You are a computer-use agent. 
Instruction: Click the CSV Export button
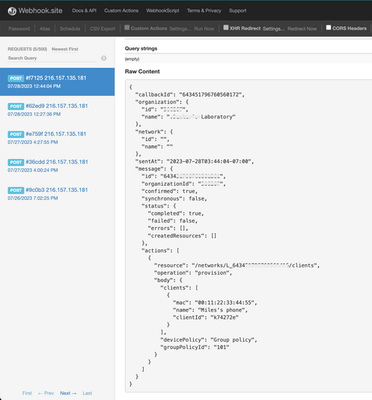click(102, 29)
